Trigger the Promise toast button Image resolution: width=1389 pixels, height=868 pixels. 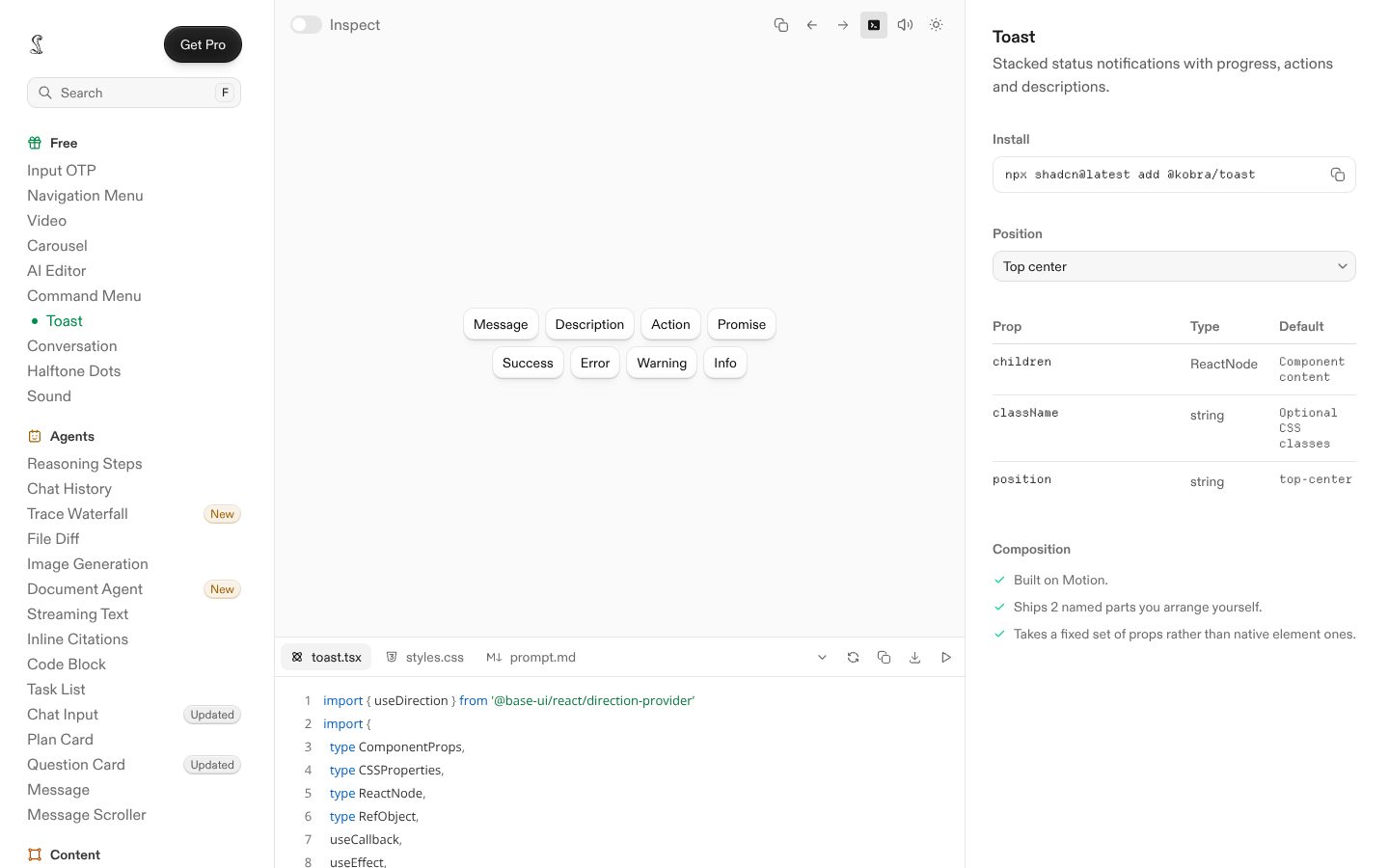(x=742, y=324)
